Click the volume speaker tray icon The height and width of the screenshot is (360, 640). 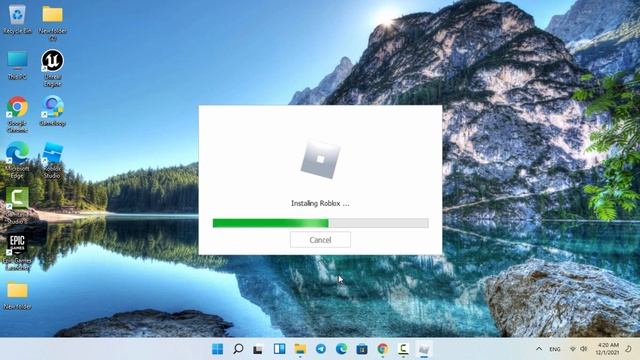pyautogui.click(x=584, y=349)
